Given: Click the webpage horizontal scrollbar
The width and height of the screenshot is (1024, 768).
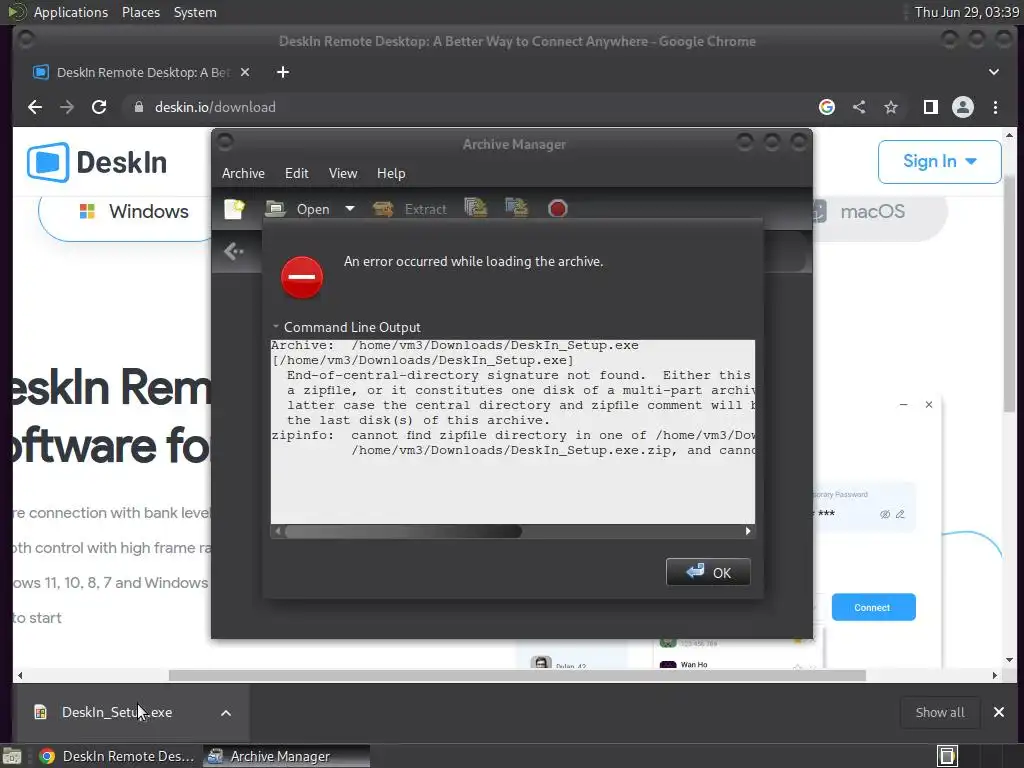Looking at the screenshot, I should [517, 675].
